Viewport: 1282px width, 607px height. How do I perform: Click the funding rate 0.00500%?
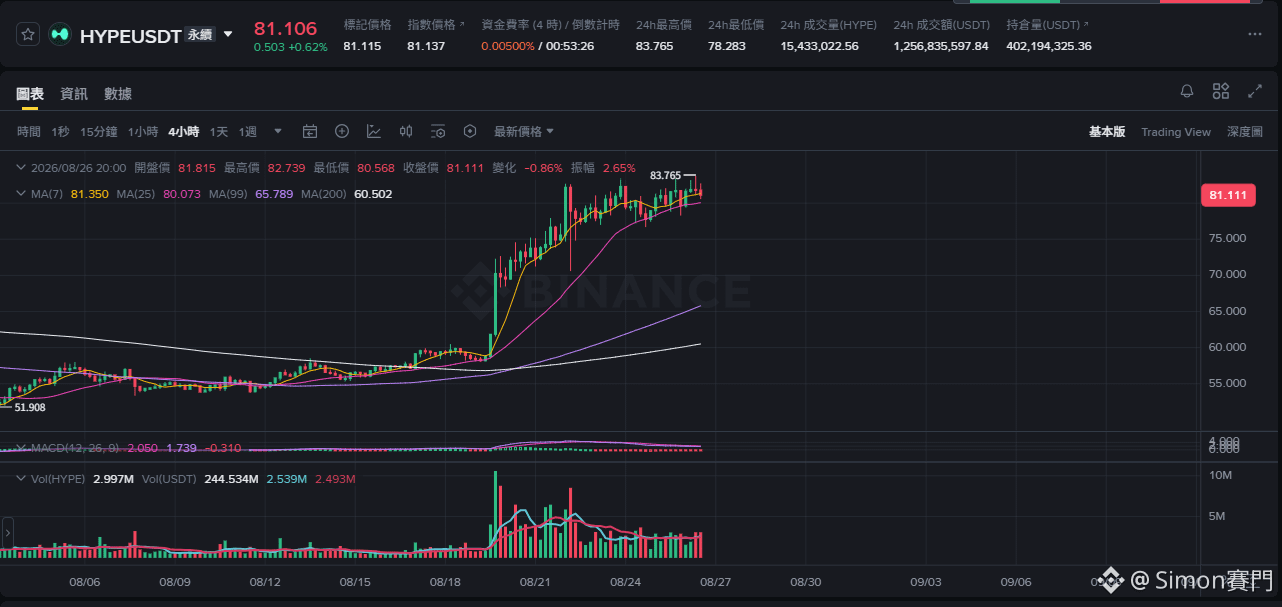click(x=507, y=46)
